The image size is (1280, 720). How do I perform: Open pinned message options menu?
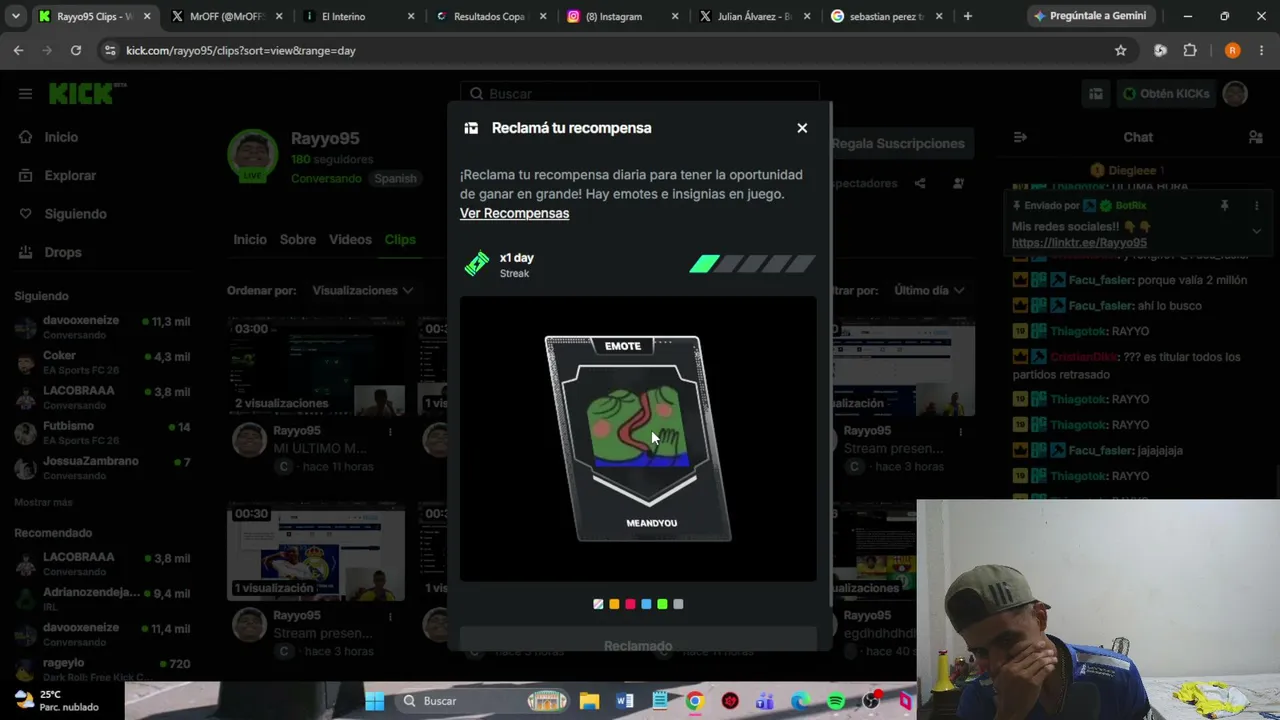pyautogui.click(x=1257, y=205)
